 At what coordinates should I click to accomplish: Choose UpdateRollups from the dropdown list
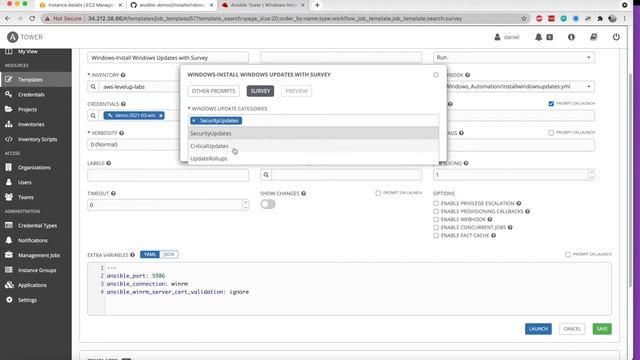coord(313,158)
